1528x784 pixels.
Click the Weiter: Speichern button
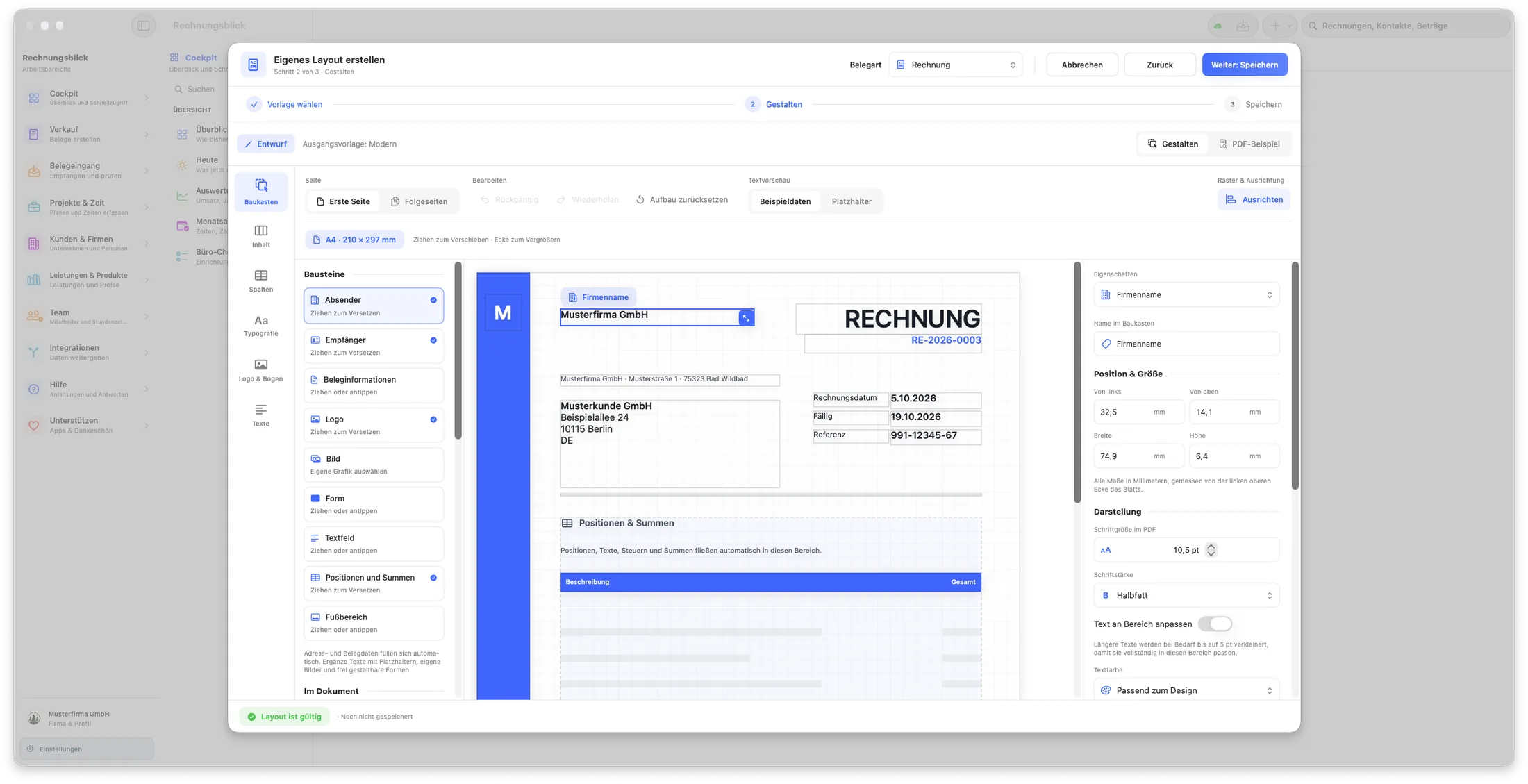click(1245, 65)
